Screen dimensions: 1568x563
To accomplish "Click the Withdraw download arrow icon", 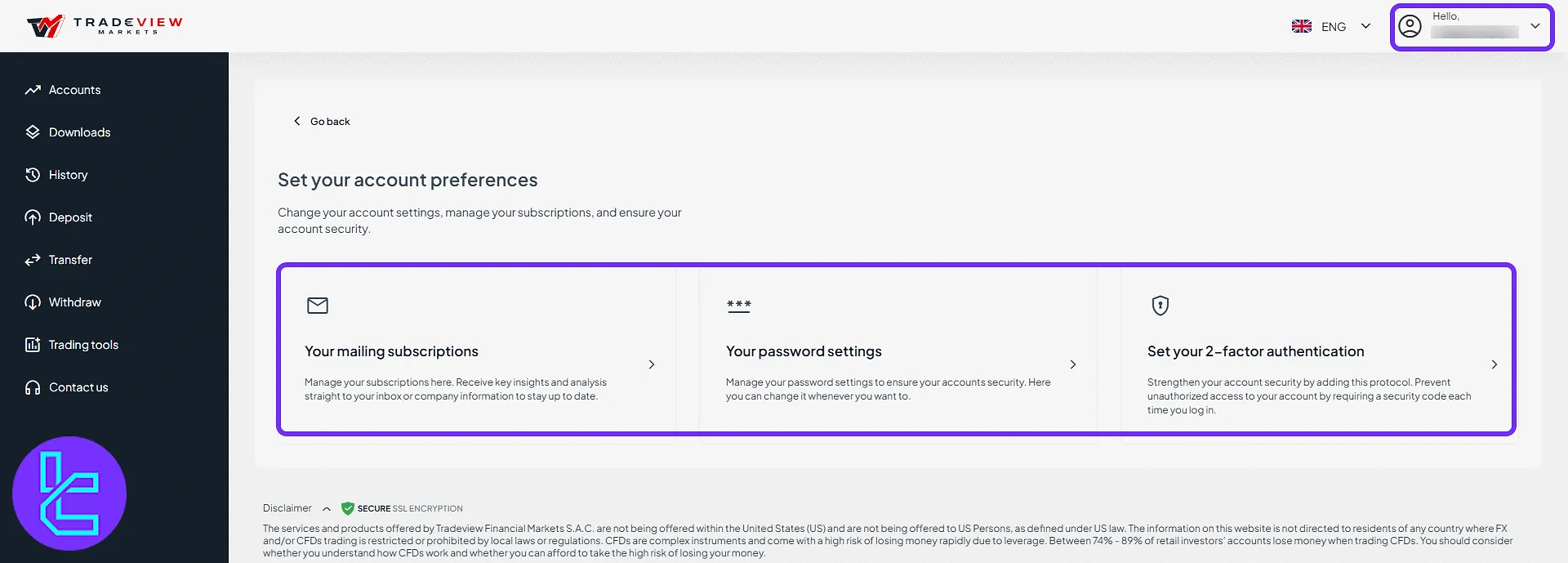I will click(x=33, y=302).
